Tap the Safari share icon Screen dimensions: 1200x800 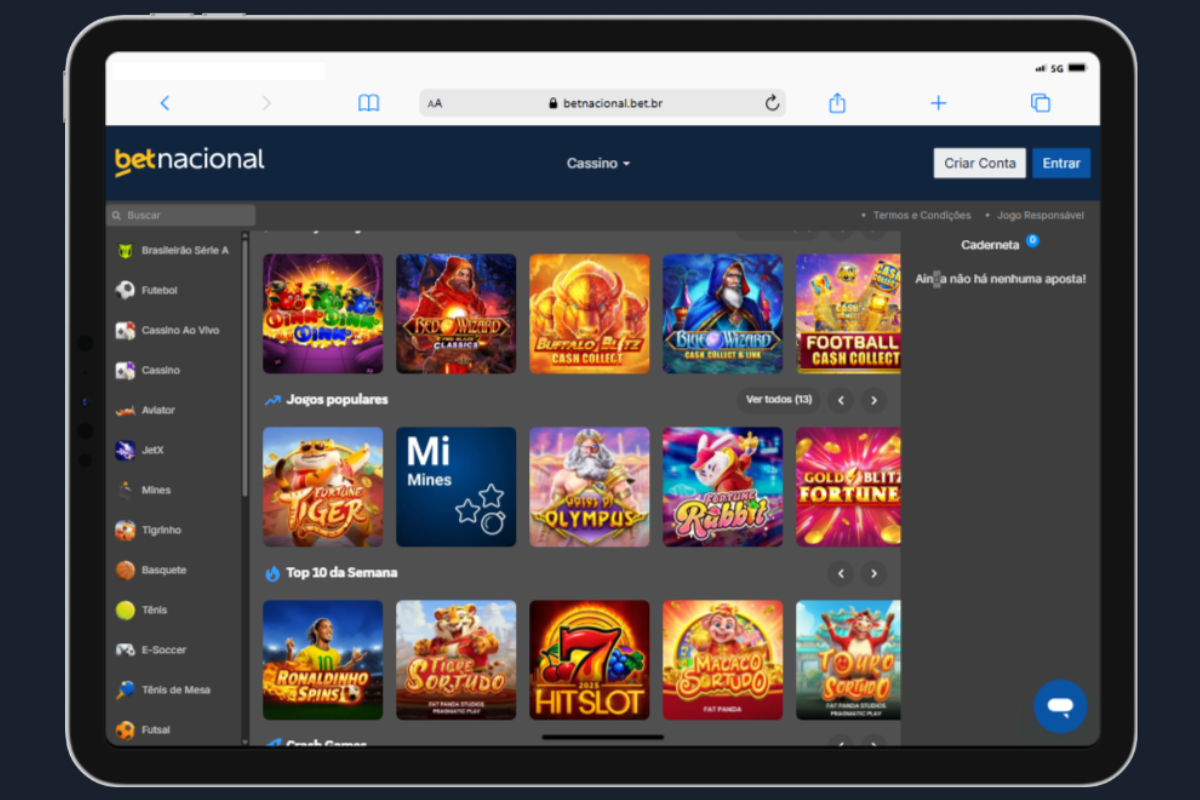click(x=837, y=103)
